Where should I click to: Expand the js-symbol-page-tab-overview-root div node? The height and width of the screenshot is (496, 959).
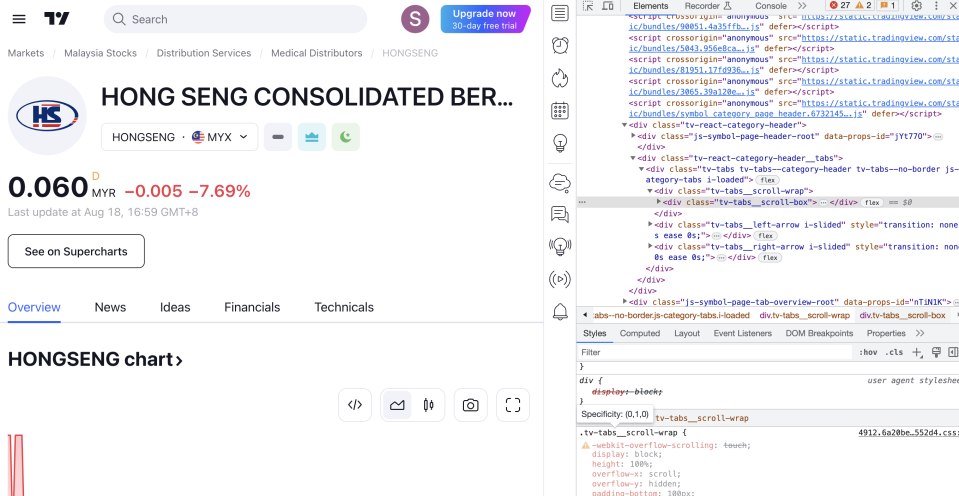pyautogui.click(x=624, y=302)
